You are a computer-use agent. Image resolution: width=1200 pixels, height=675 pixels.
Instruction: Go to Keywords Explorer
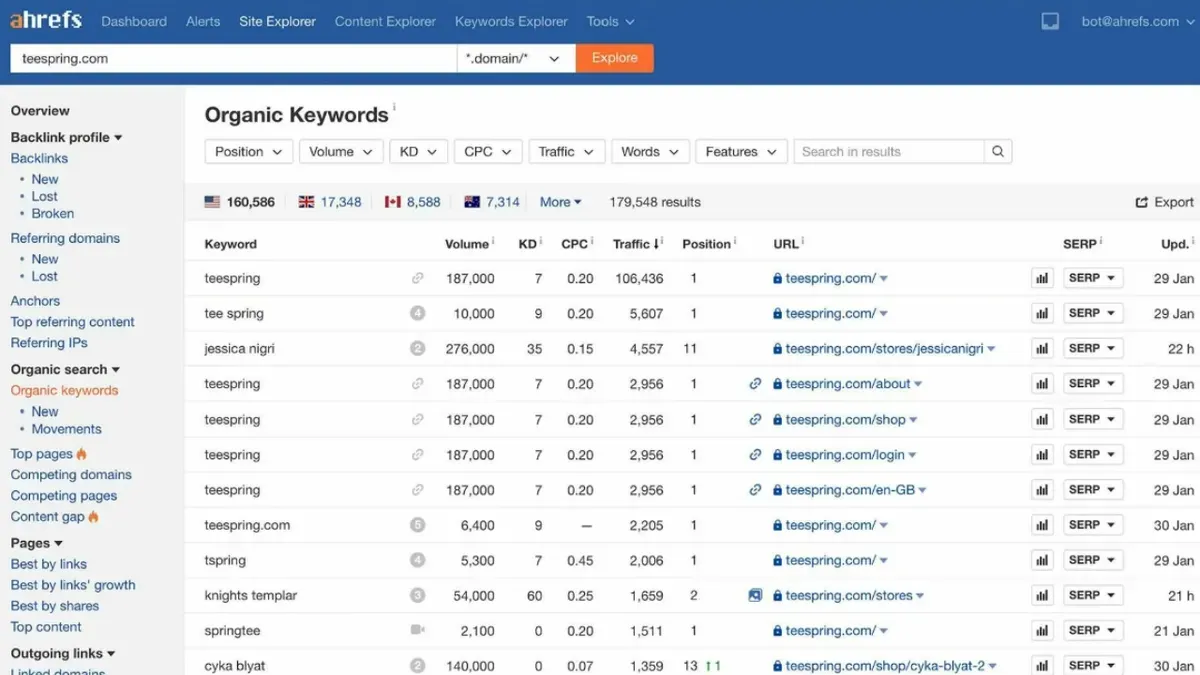[511, 21]
